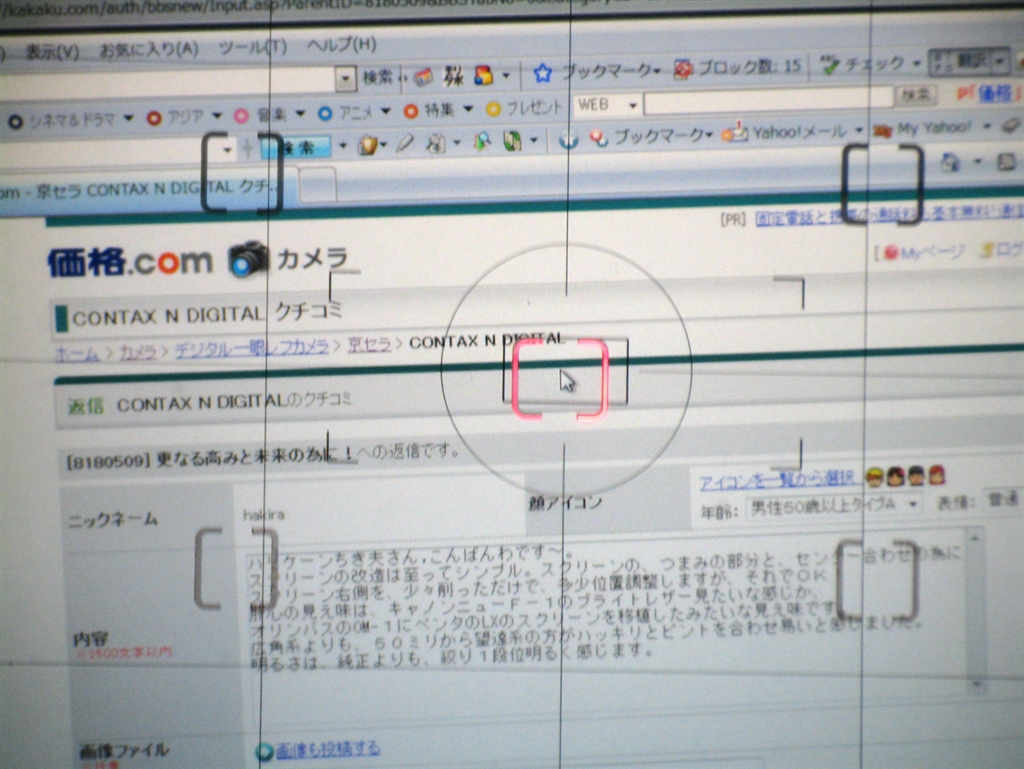Click the camera icon beside カメラ
The width and height of the screenshot is (1024, 769).
click(x=248, y=259)
